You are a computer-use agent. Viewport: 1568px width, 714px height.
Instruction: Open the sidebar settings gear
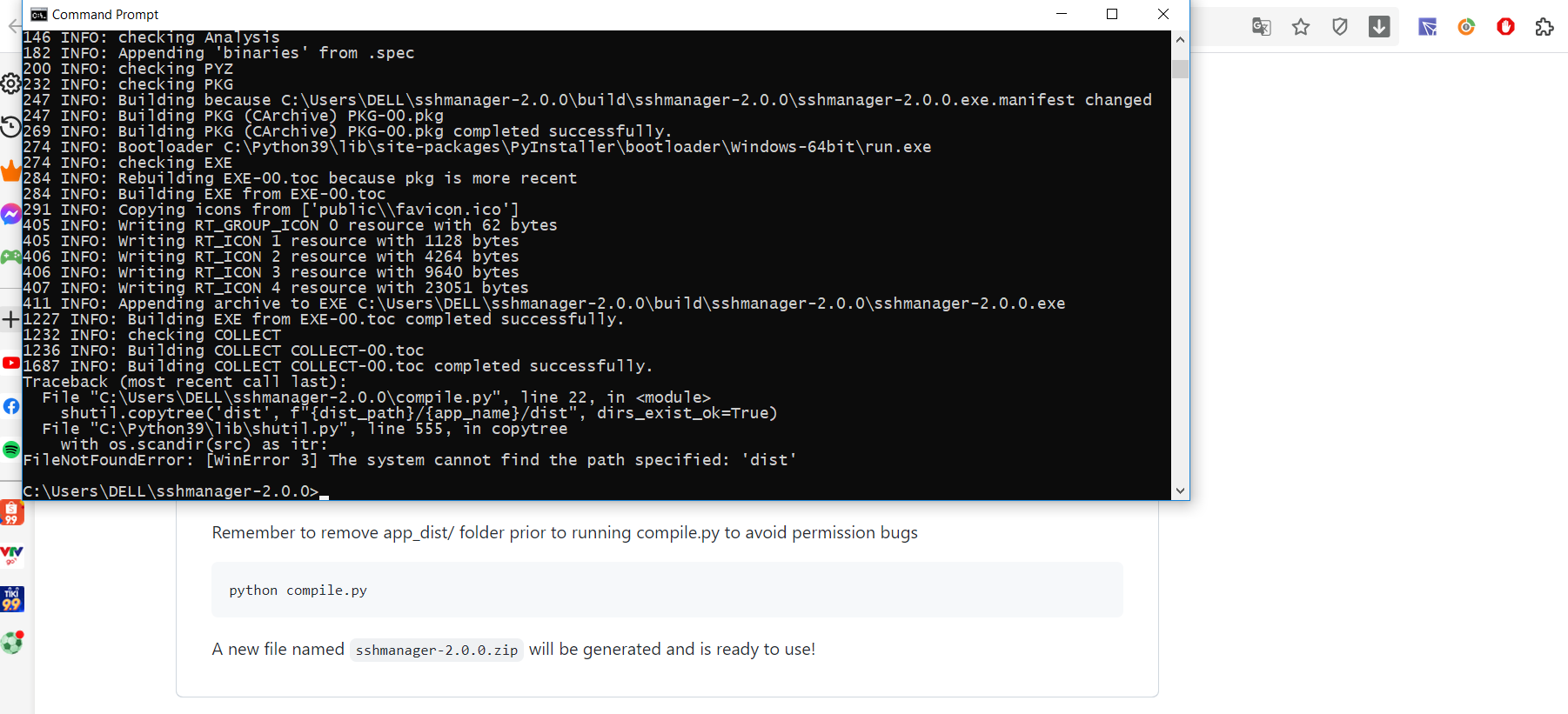pos(10,83)
